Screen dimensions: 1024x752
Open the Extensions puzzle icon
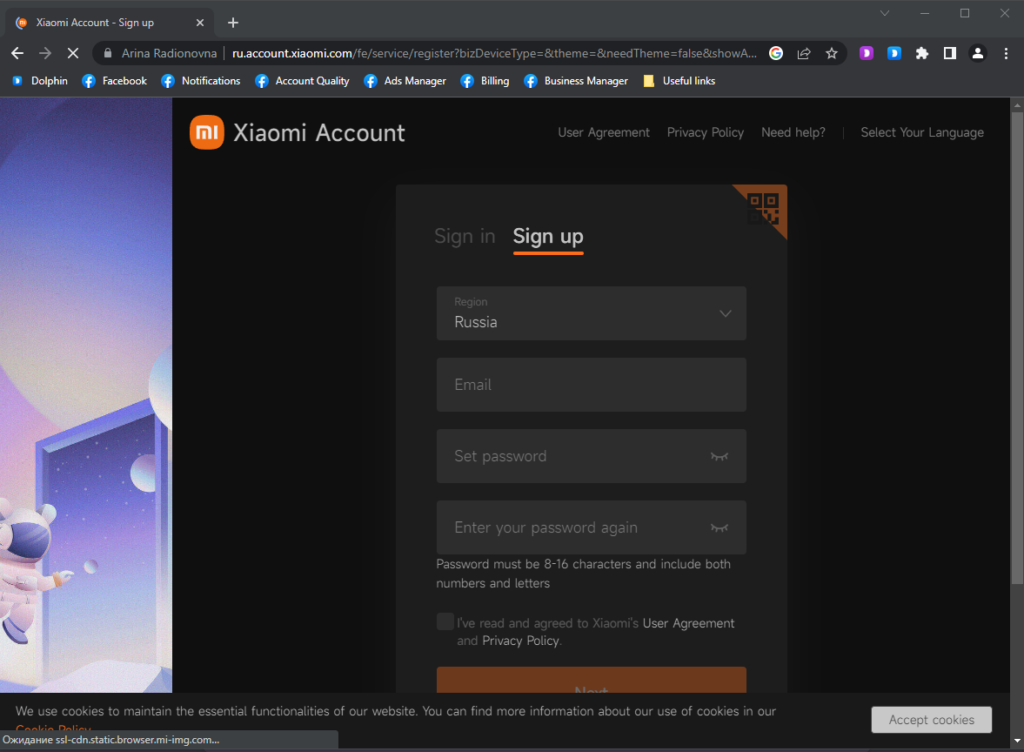tap(922, 54)
